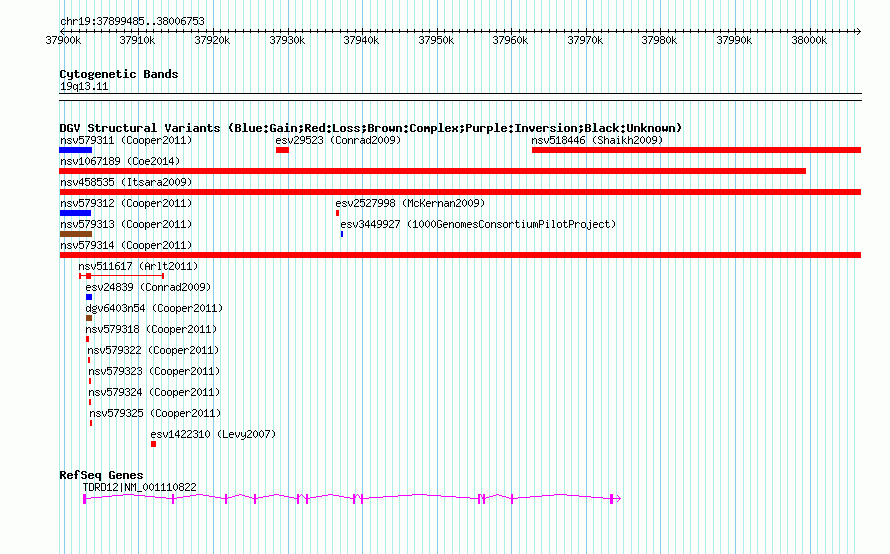Click the RefSeq Genes track title
The image size is (890, 554).
[101, 475]
